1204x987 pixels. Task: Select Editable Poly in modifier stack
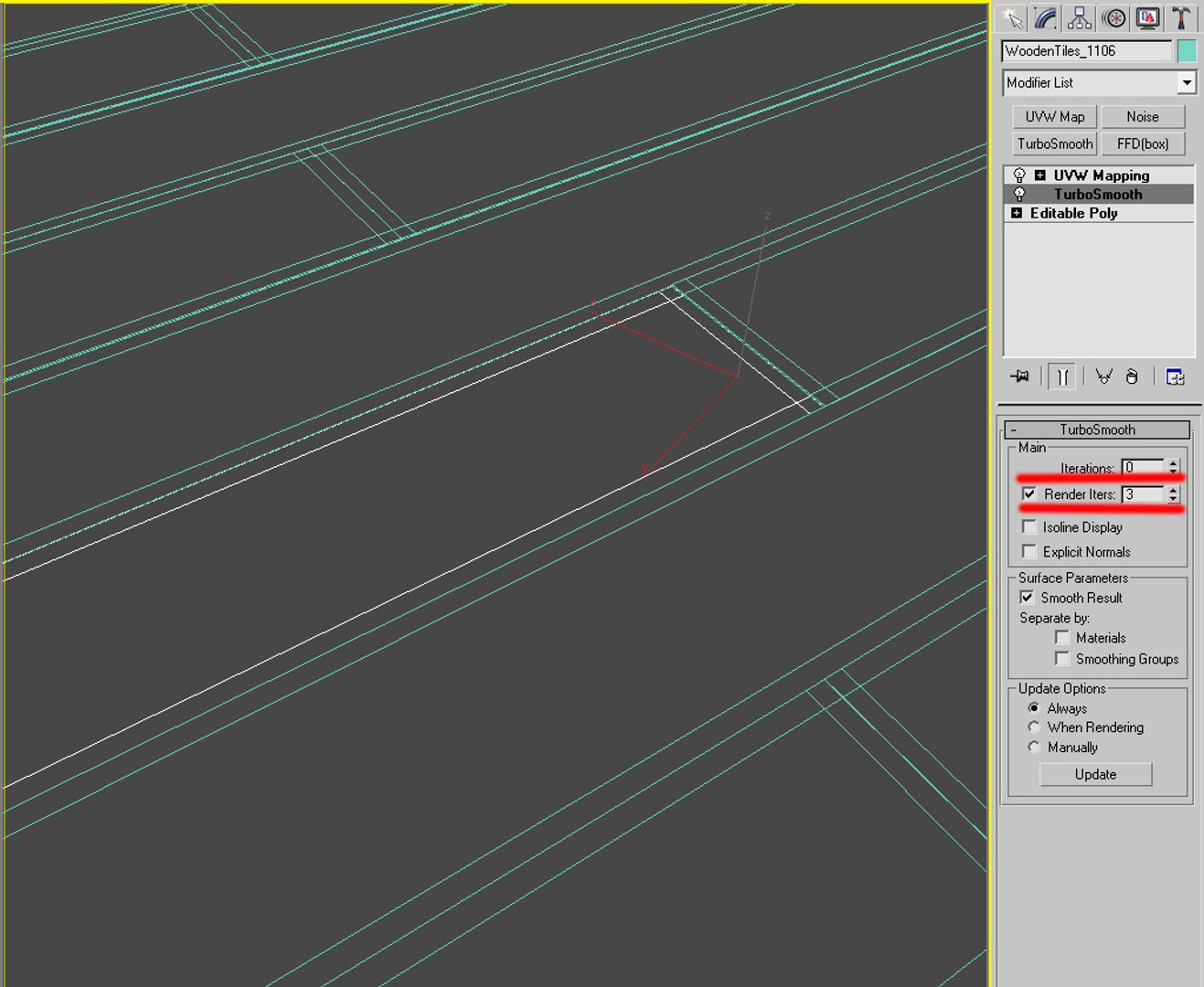coord(1099,213)
